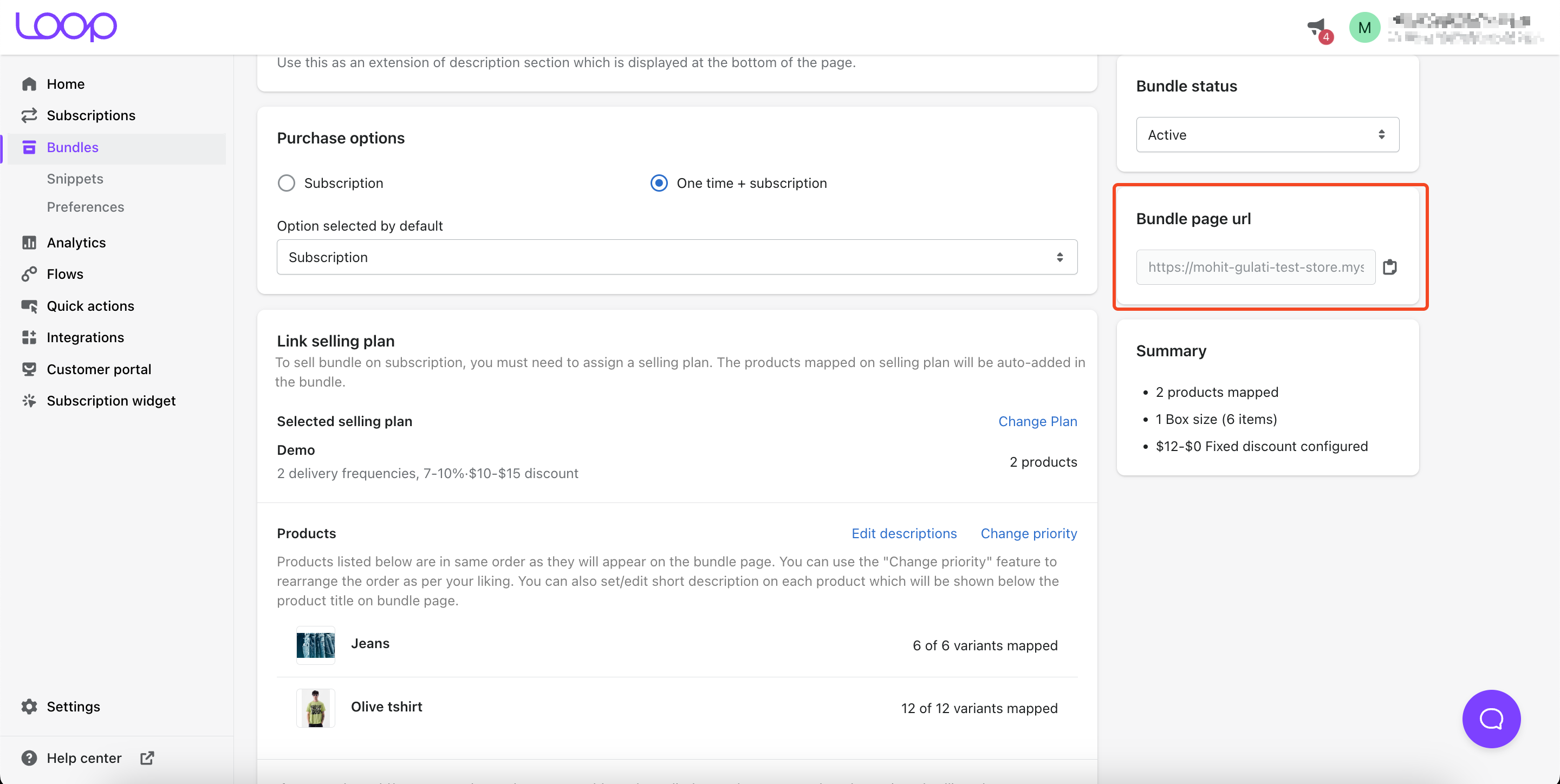Click Edit descriptions for products
The width and height of the screenshot is (1560, 784).
[x=904, y=533]
